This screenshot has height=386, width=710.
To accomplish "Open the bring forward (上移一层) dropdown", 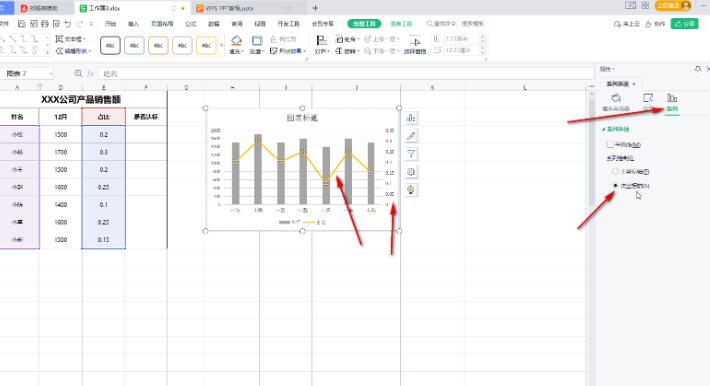I will (382, 39).
